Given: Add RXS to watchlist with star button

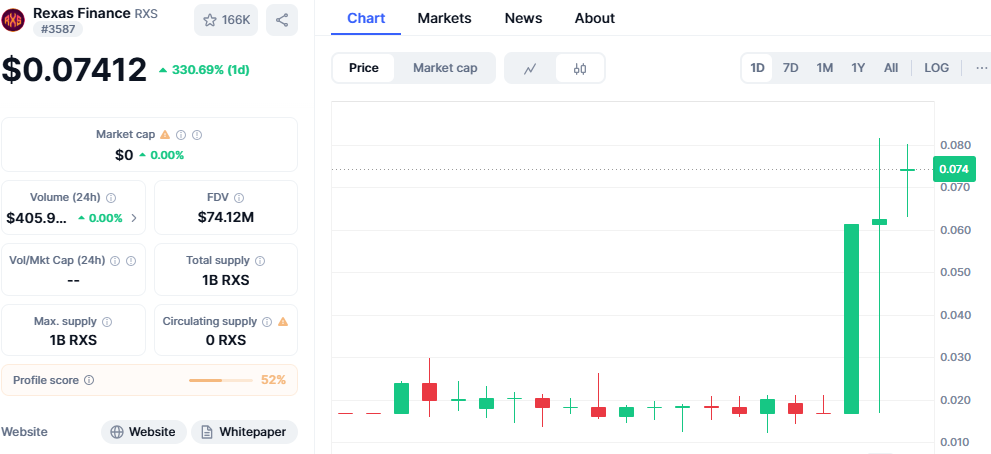Looking at the screenshot, I should pyautogui.click(x=226, y=20).
